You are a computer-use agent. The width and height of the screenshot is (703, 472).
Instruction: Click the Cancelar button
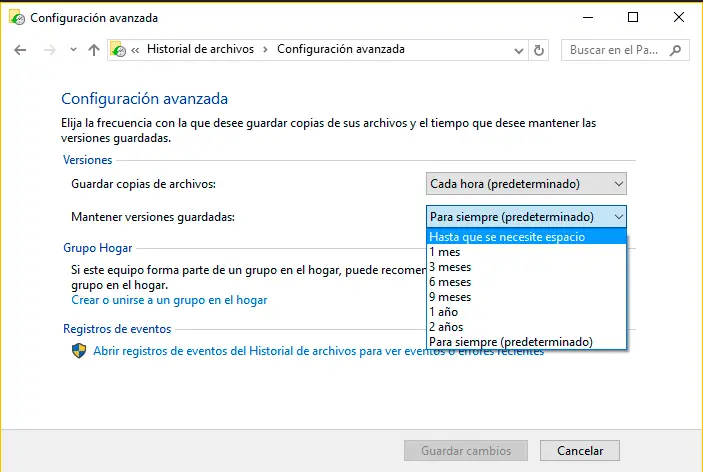click(x=579, y=451)
